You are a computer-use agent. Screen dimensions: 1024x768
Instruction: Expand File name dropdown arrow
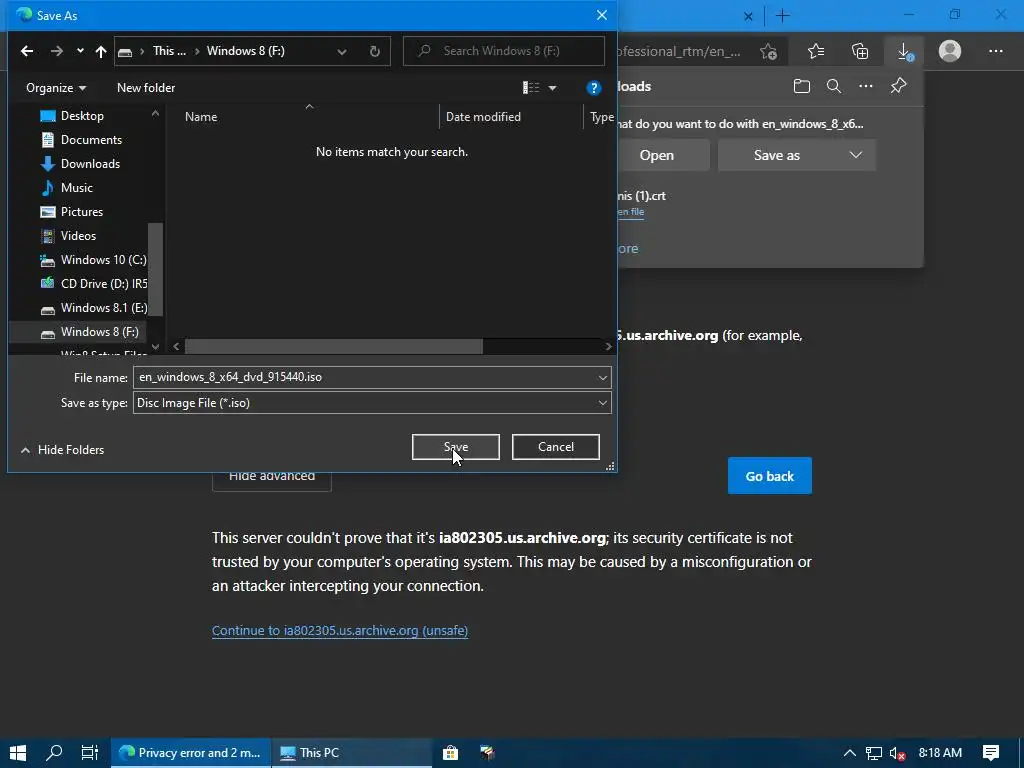click(x=602, y=377)
